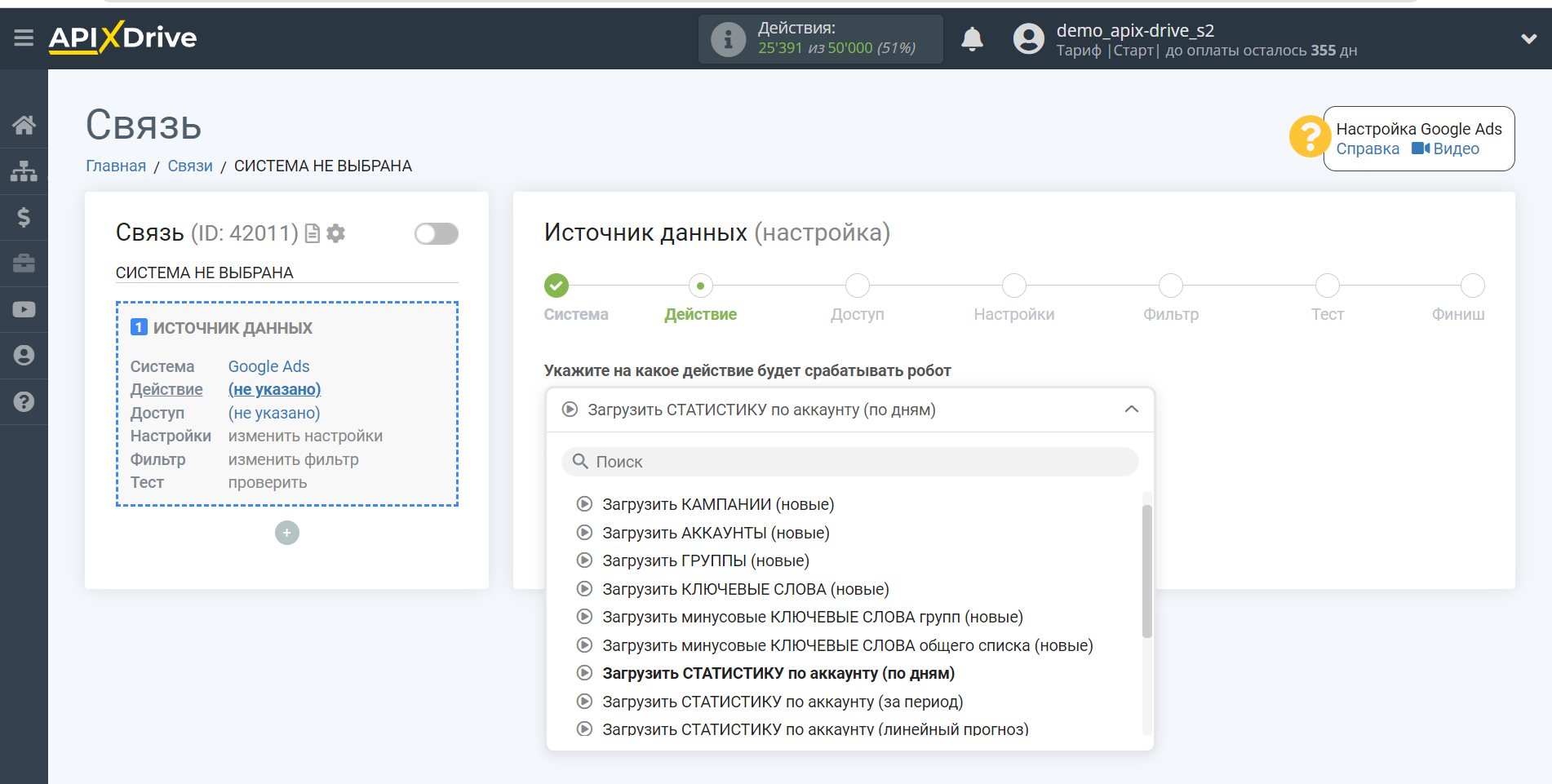
Task: Open the connection settings gear icon
Action: click(335, 234)
